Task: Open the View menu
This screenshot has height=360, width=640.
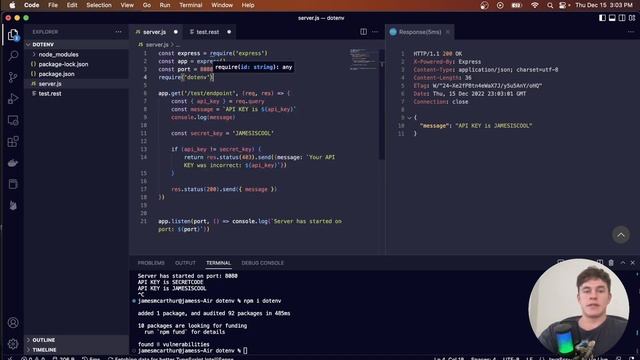Action: [127, 5]
